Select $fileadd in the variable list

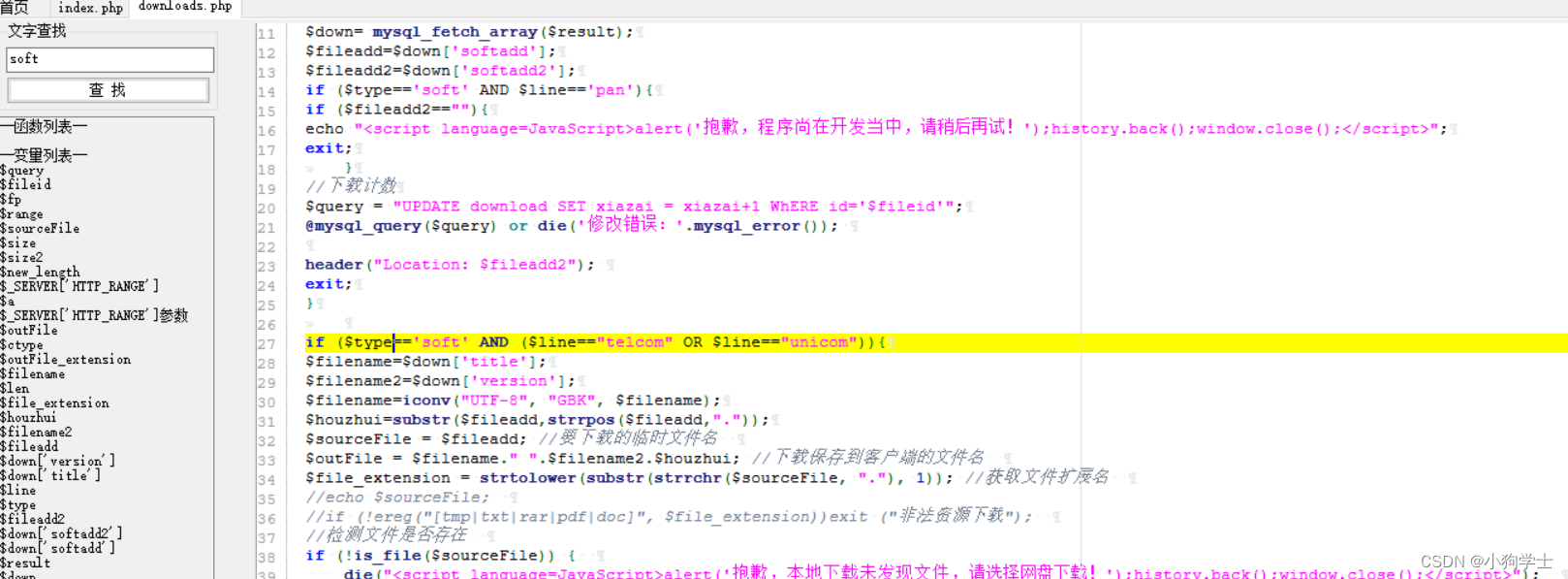29,446
